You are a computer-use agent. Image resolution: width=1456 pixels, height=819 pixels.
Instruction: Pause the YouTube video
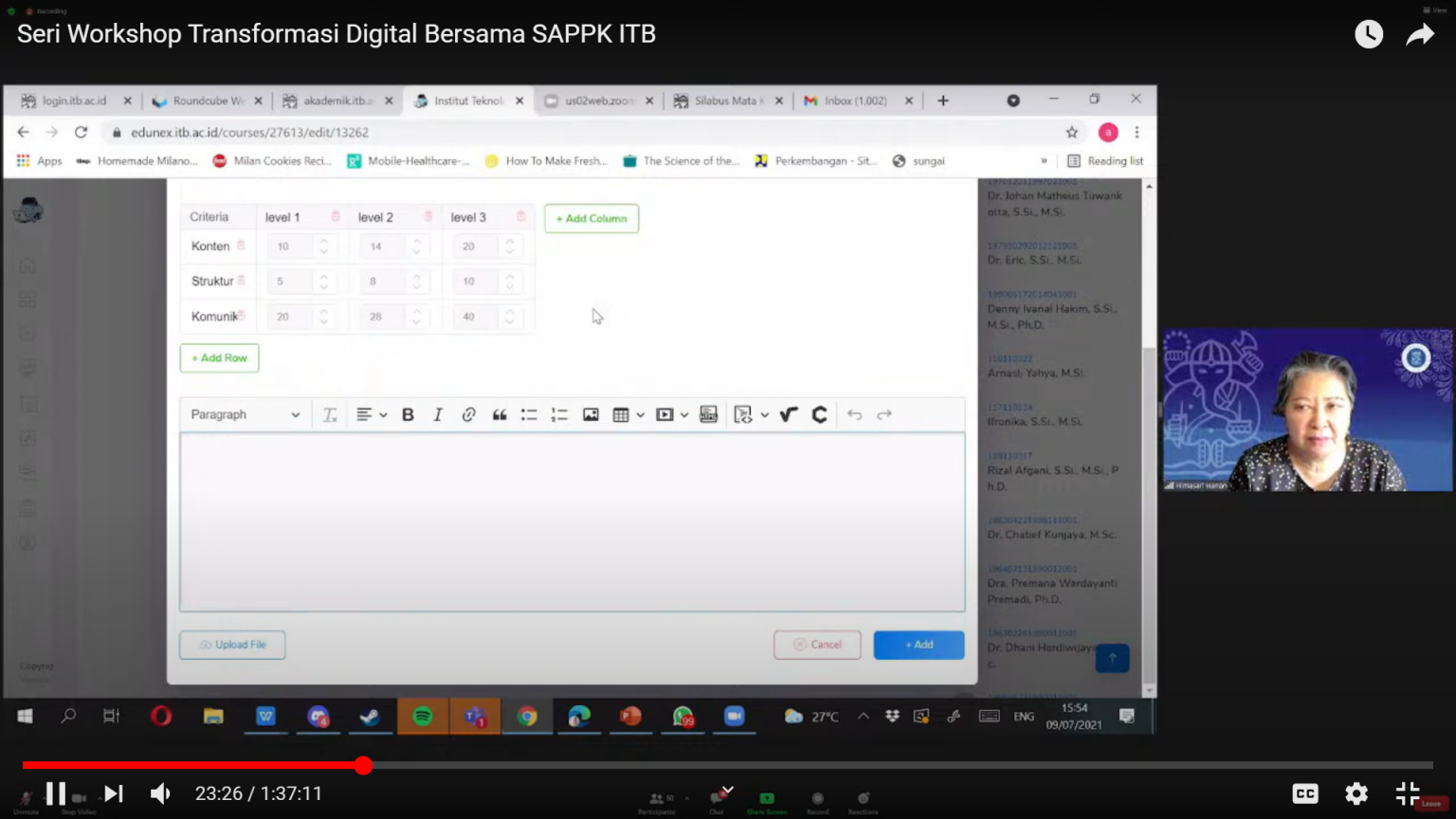pyautogui.click(x=56, y=793)
